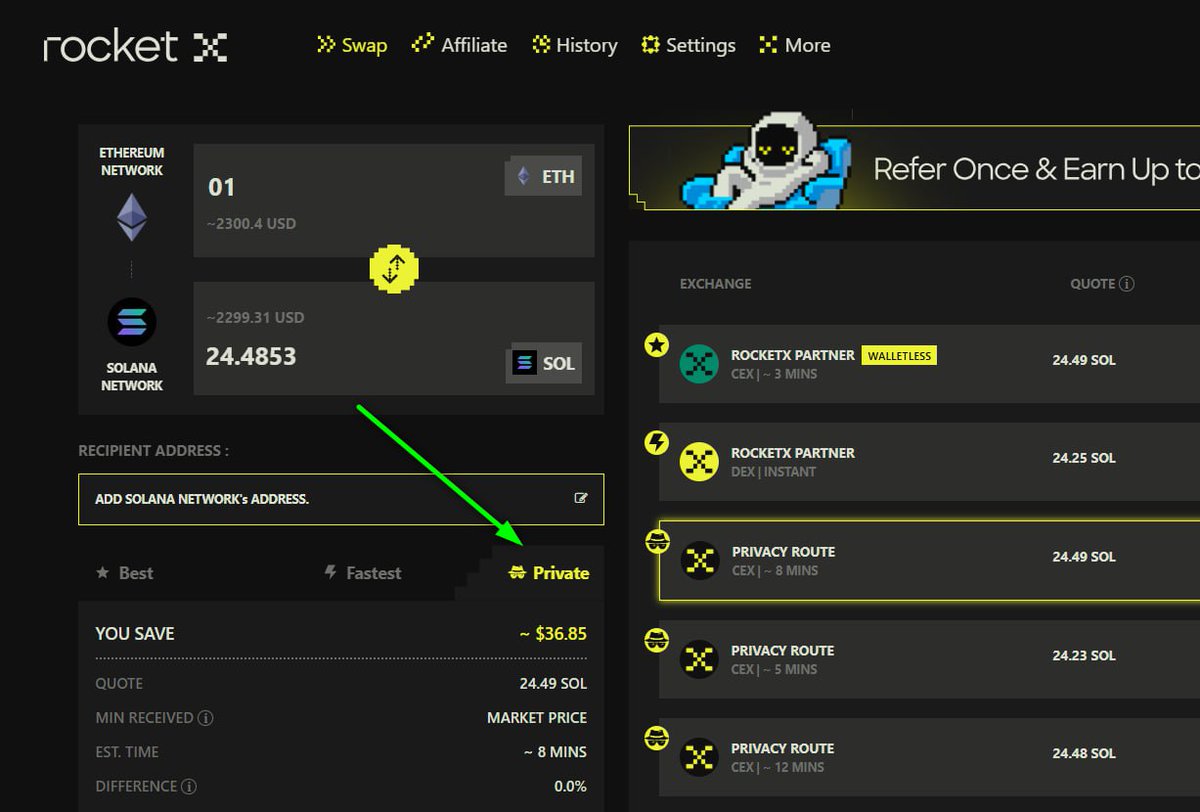
Task: Click the WALLETLESS tag
Action: [x=899, y=355]
